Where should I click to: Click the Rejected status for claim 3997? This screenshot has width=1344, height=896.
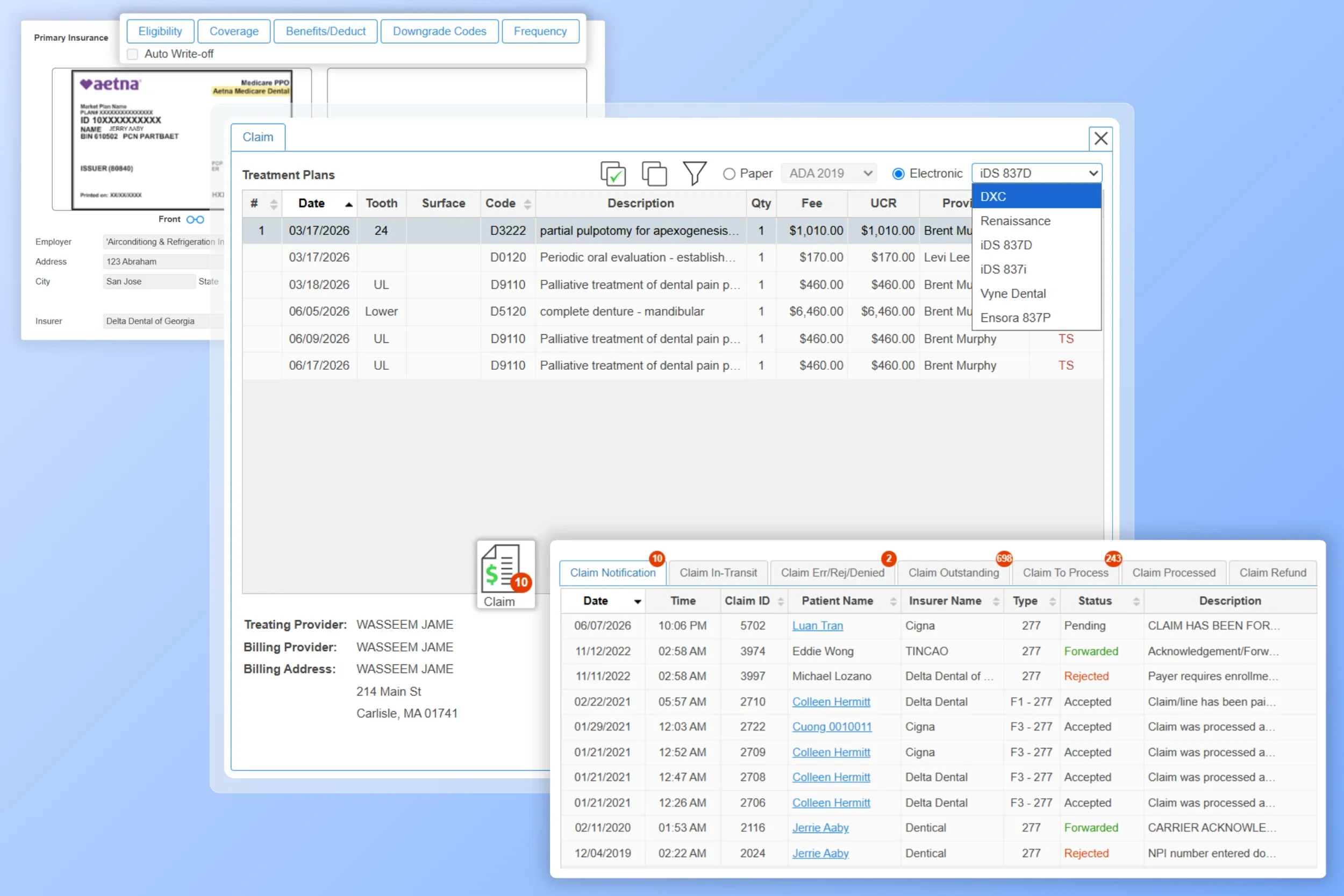[x=1086, y=677]
